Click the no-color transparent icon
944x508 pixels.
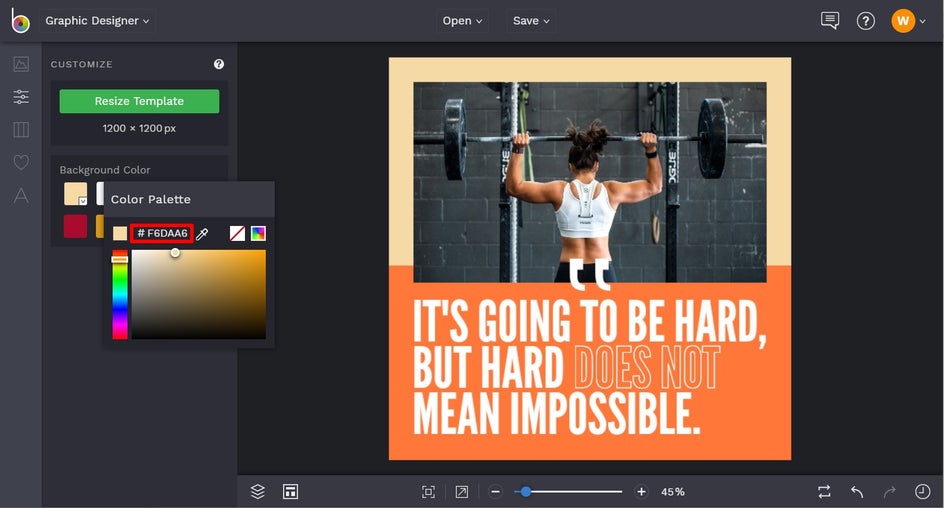(237, 234)
